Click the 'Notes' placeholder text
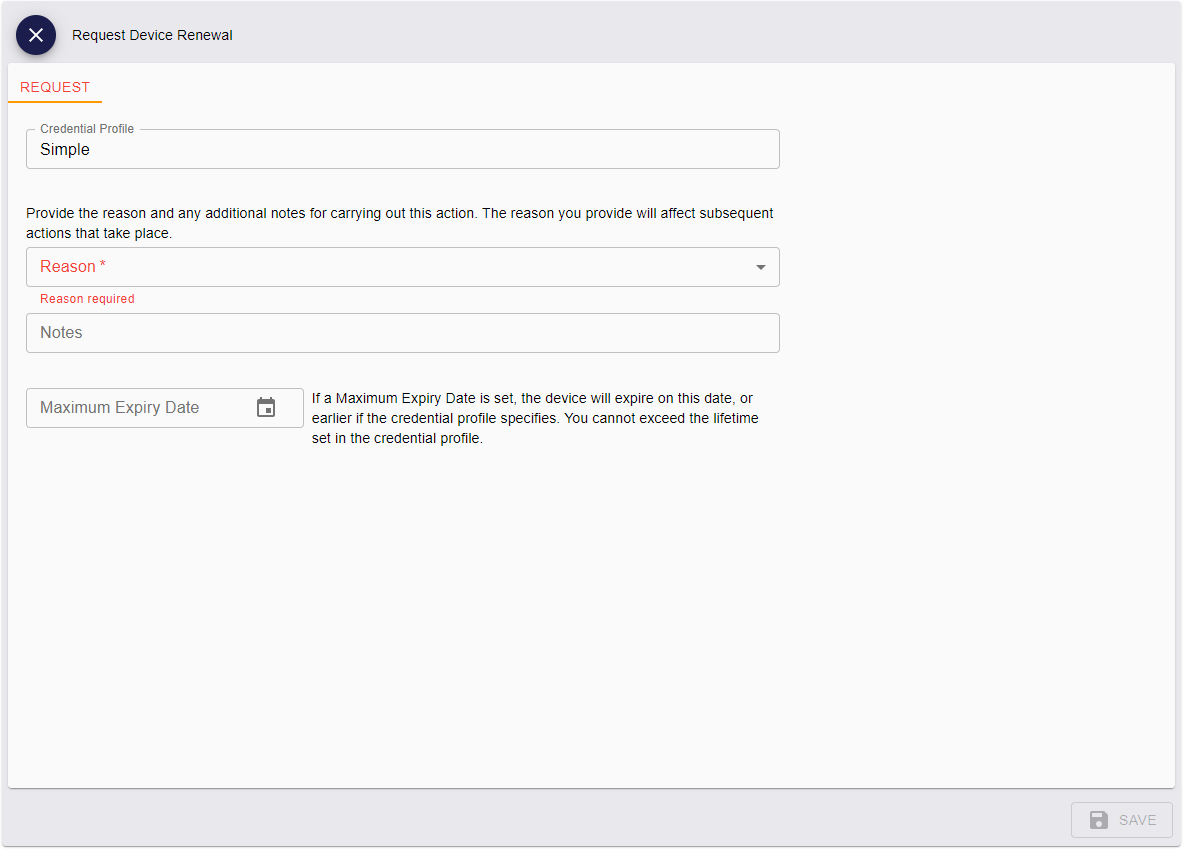 click(x=61, y=333)
